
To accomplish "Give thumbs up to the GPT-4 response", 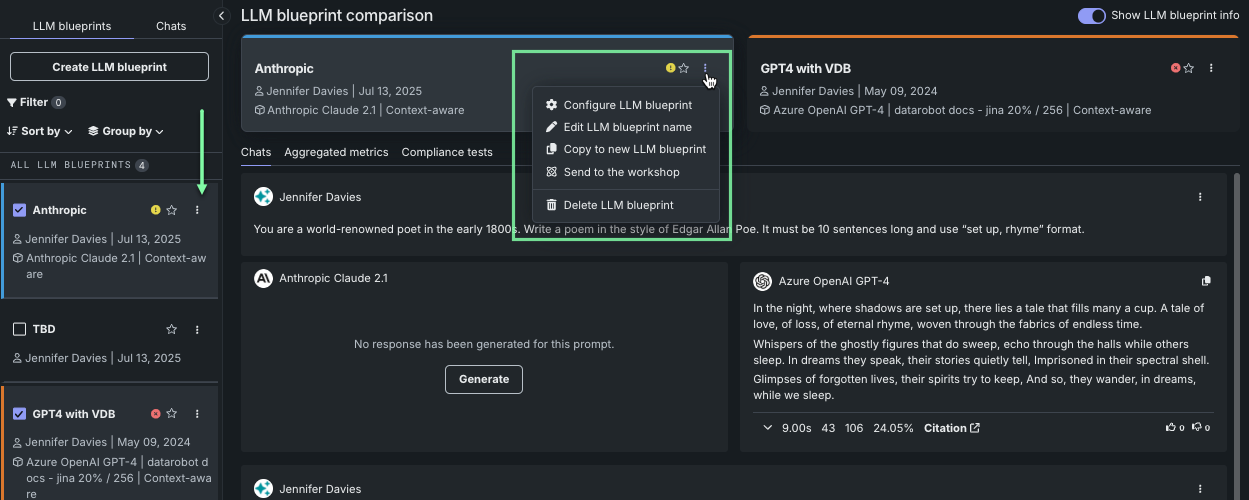I will (x=1171, y=428).
